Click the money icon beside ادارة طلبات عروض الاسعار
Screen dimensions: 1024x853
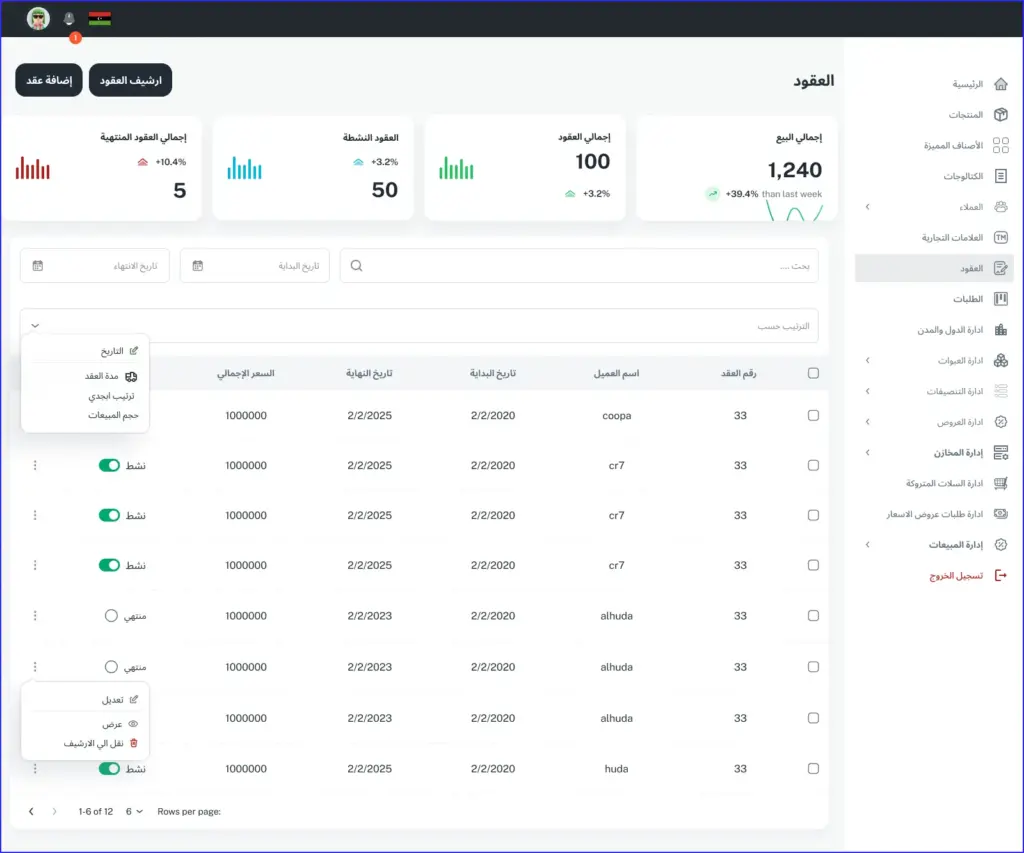tap(1000, 514)
